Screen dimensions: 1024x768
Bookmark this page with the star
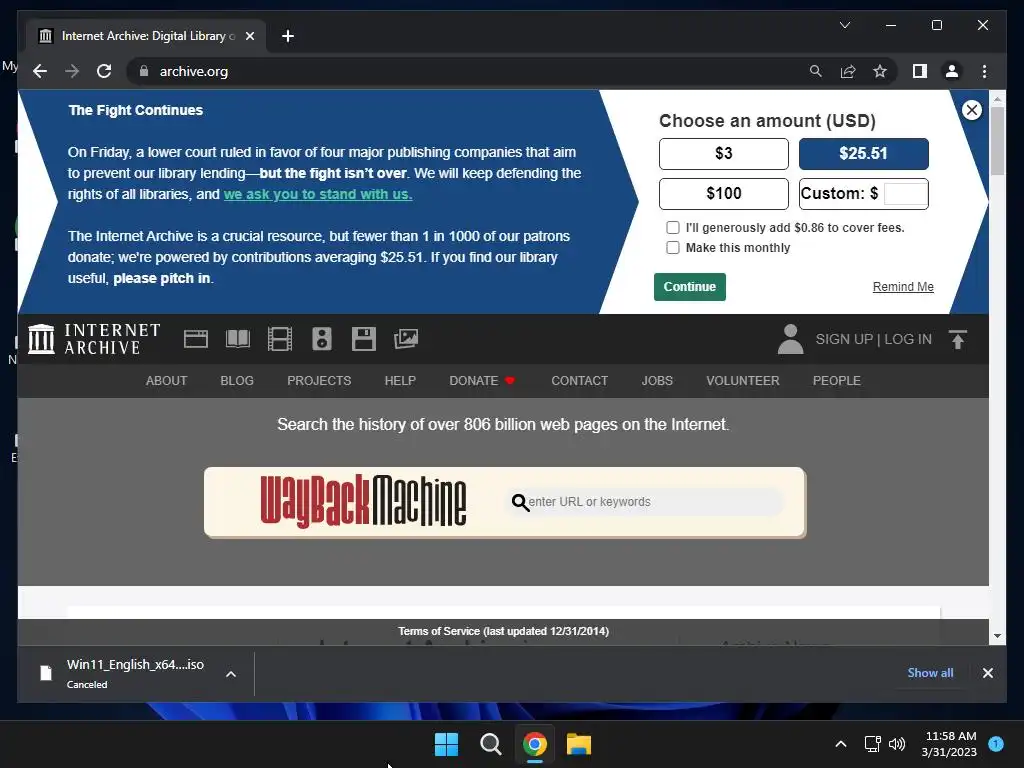[880, 71]
